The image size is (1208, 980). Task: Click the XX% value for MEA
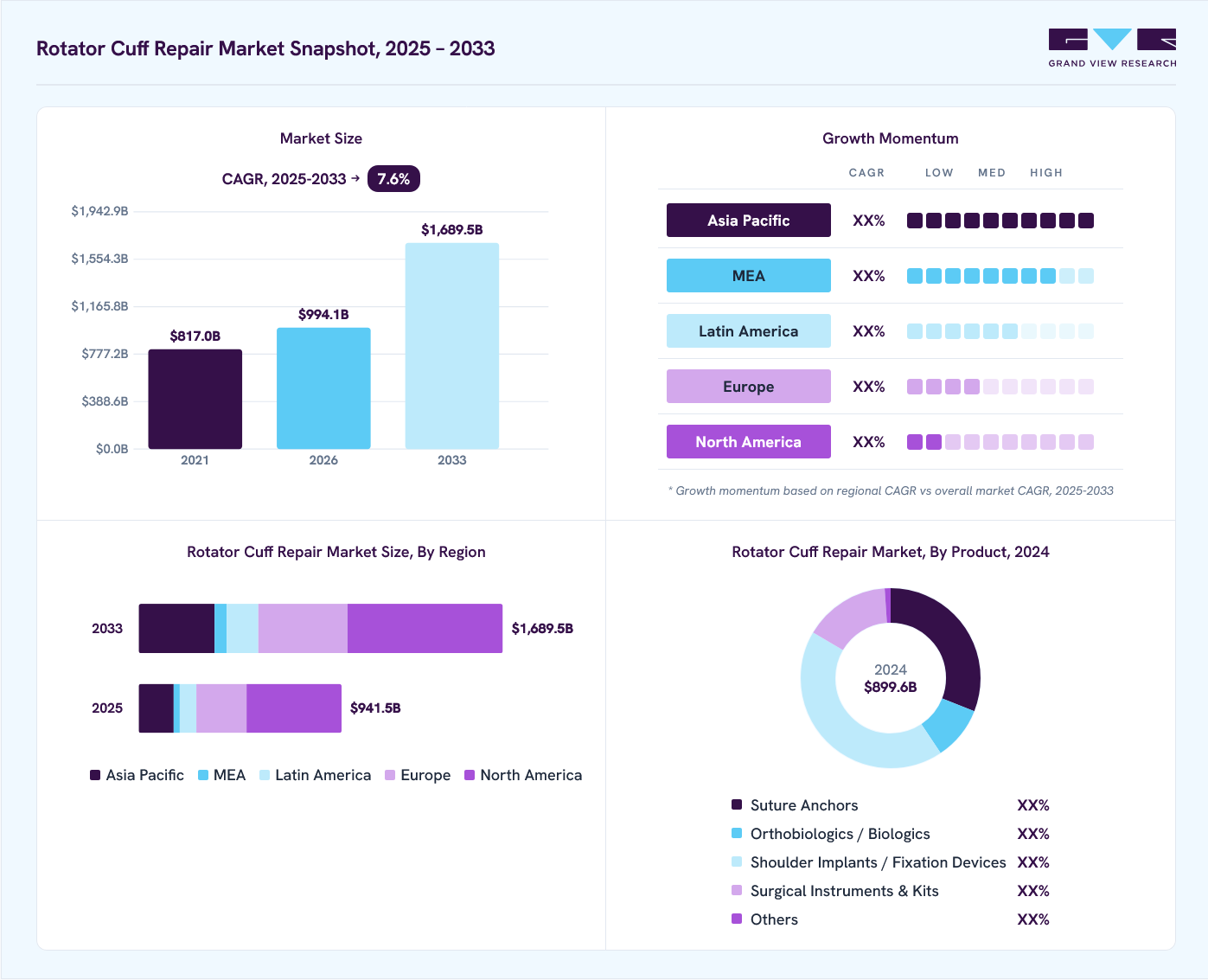pos(869,276)
